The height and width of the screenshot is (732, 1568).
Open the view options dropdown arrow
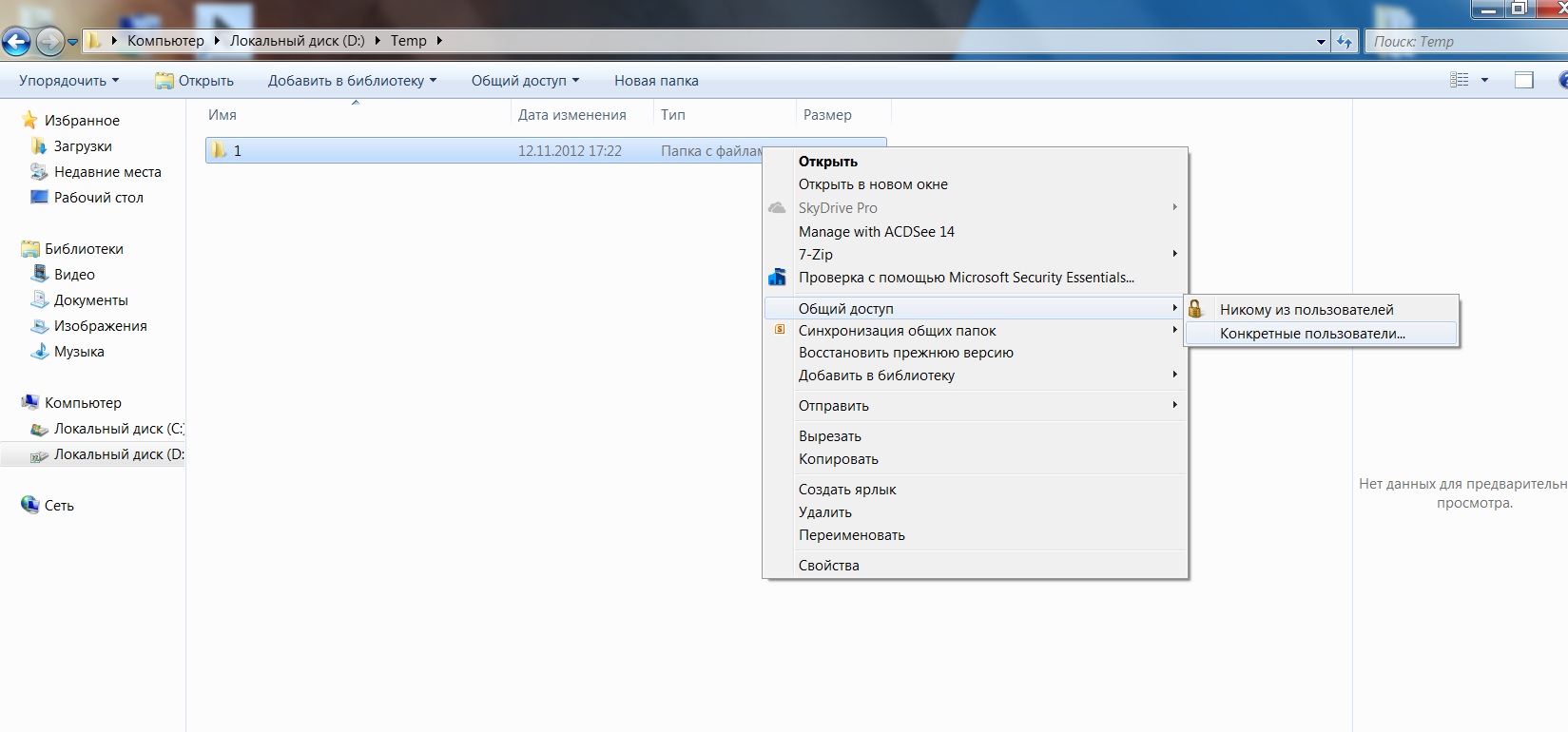[1484, 81]
